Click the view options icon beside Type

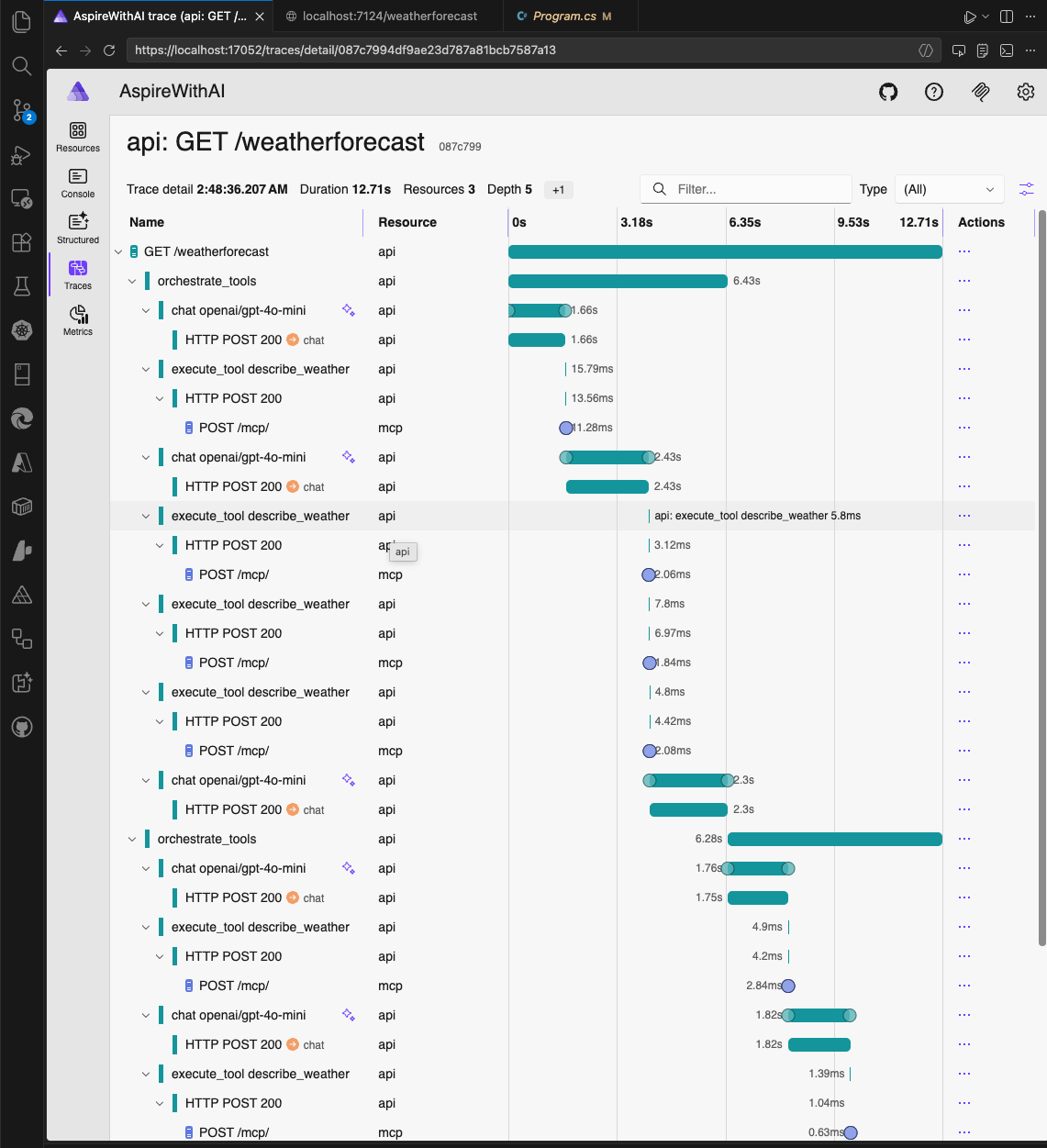point(1026,189)
